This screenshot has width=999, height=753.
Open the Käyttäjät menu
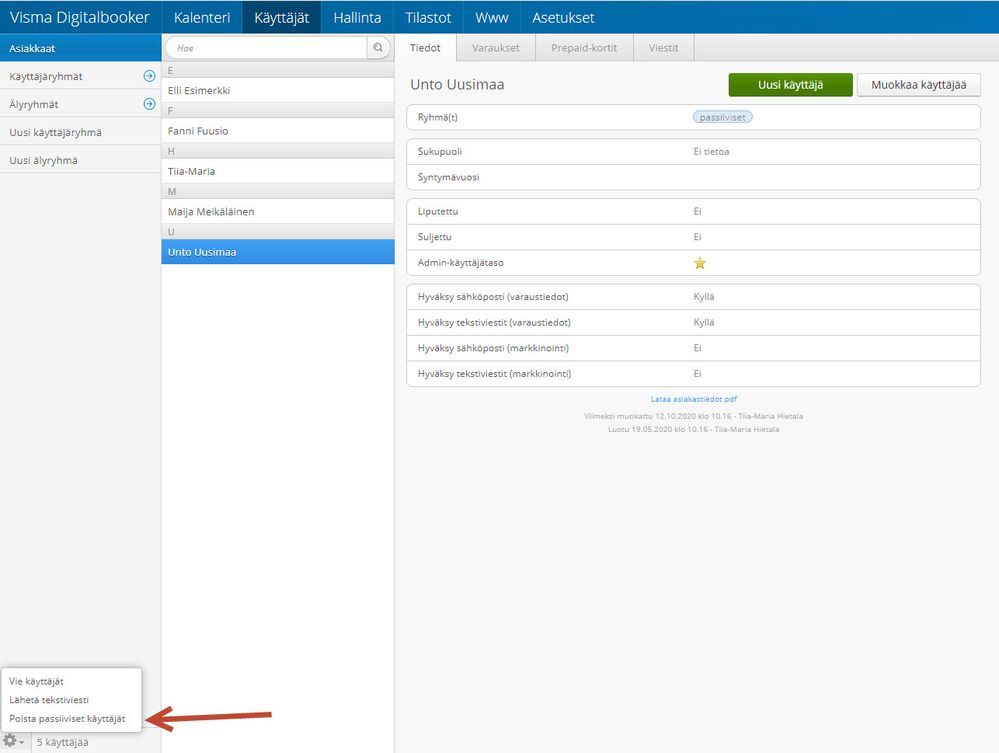(x=281, y=17)
